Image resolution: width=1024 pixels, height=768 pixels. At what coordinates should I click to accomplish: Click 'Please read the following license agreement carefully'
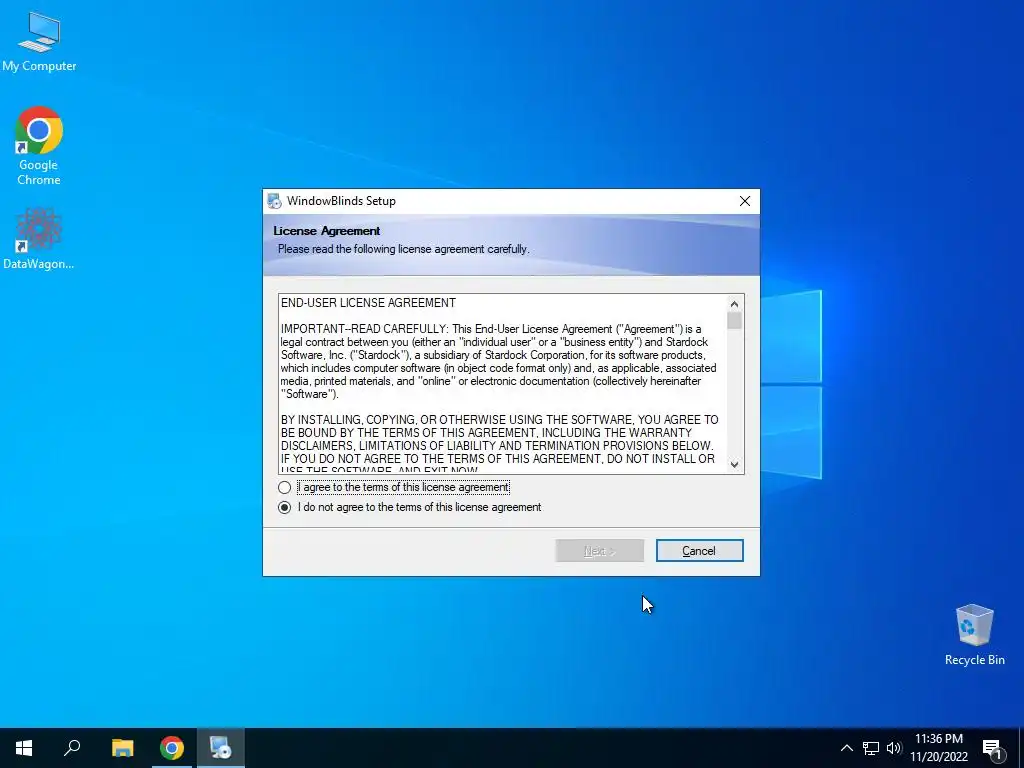pyautogui.click(x=404, y=249)
